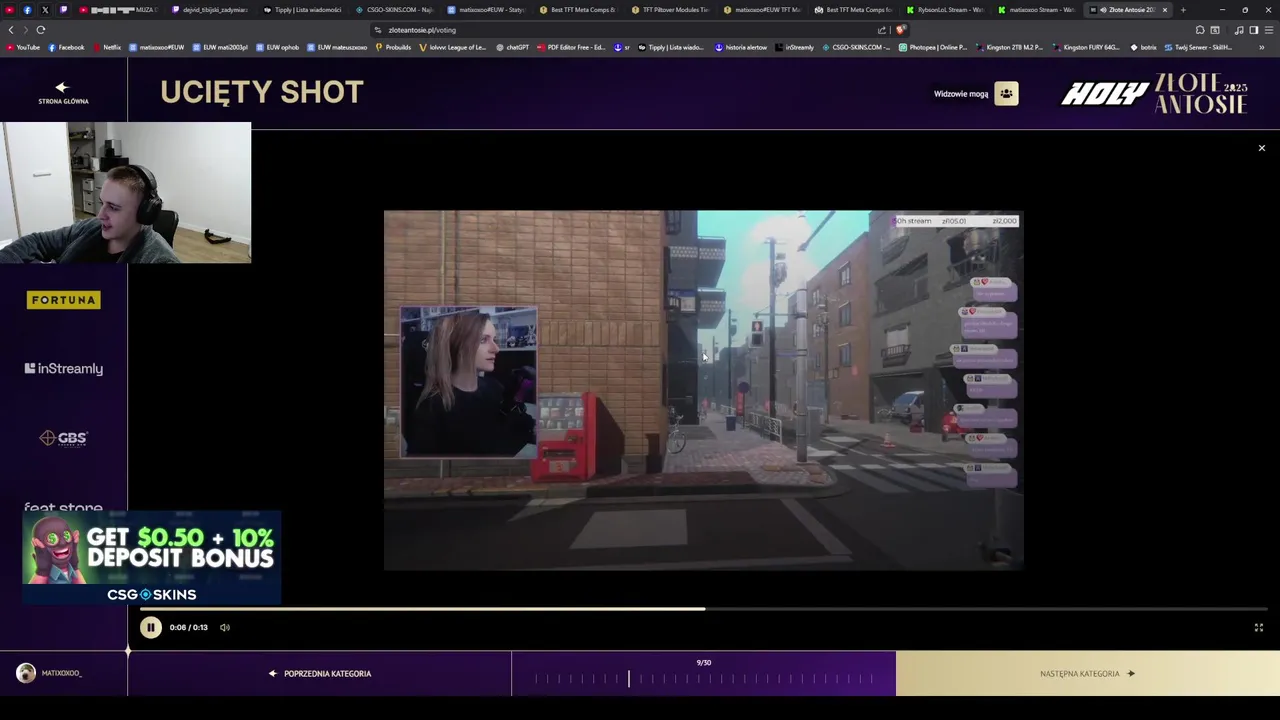Open EUW ophob bookmark
This screenshot has width=1280, height=720.
pos(278,47)
